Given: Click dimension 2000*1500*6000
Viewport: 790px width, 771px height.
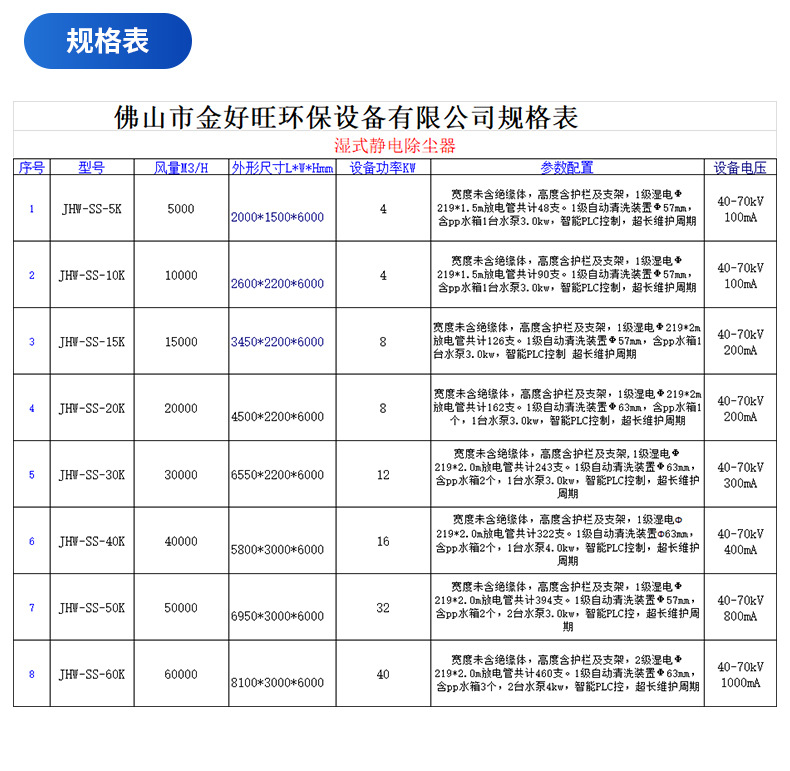Looking at the screenshot, I should (x=277, y=217).
